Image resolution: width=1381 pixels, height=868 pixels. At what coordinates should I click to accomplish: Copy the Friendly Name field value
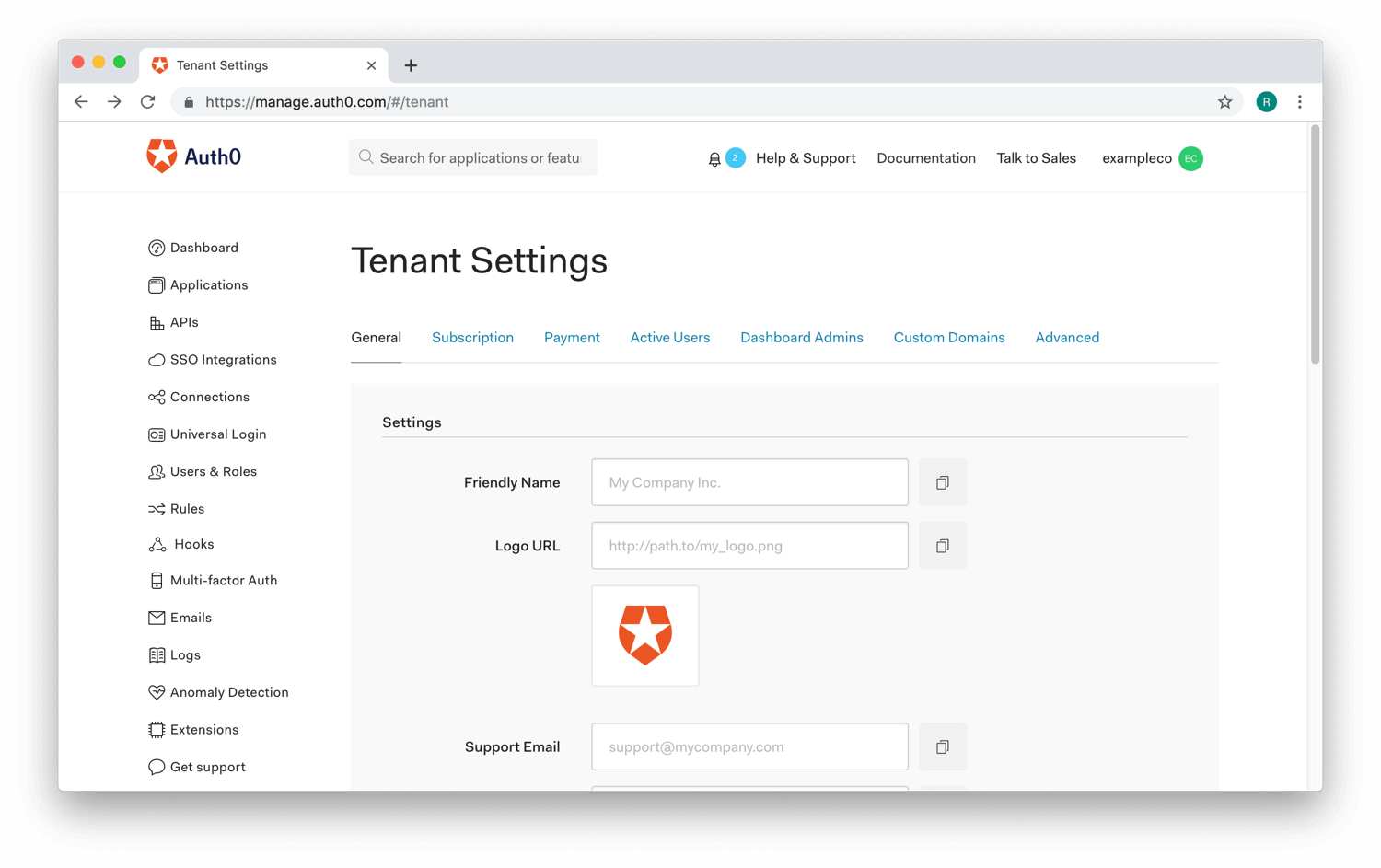click(x=942, y=481)
